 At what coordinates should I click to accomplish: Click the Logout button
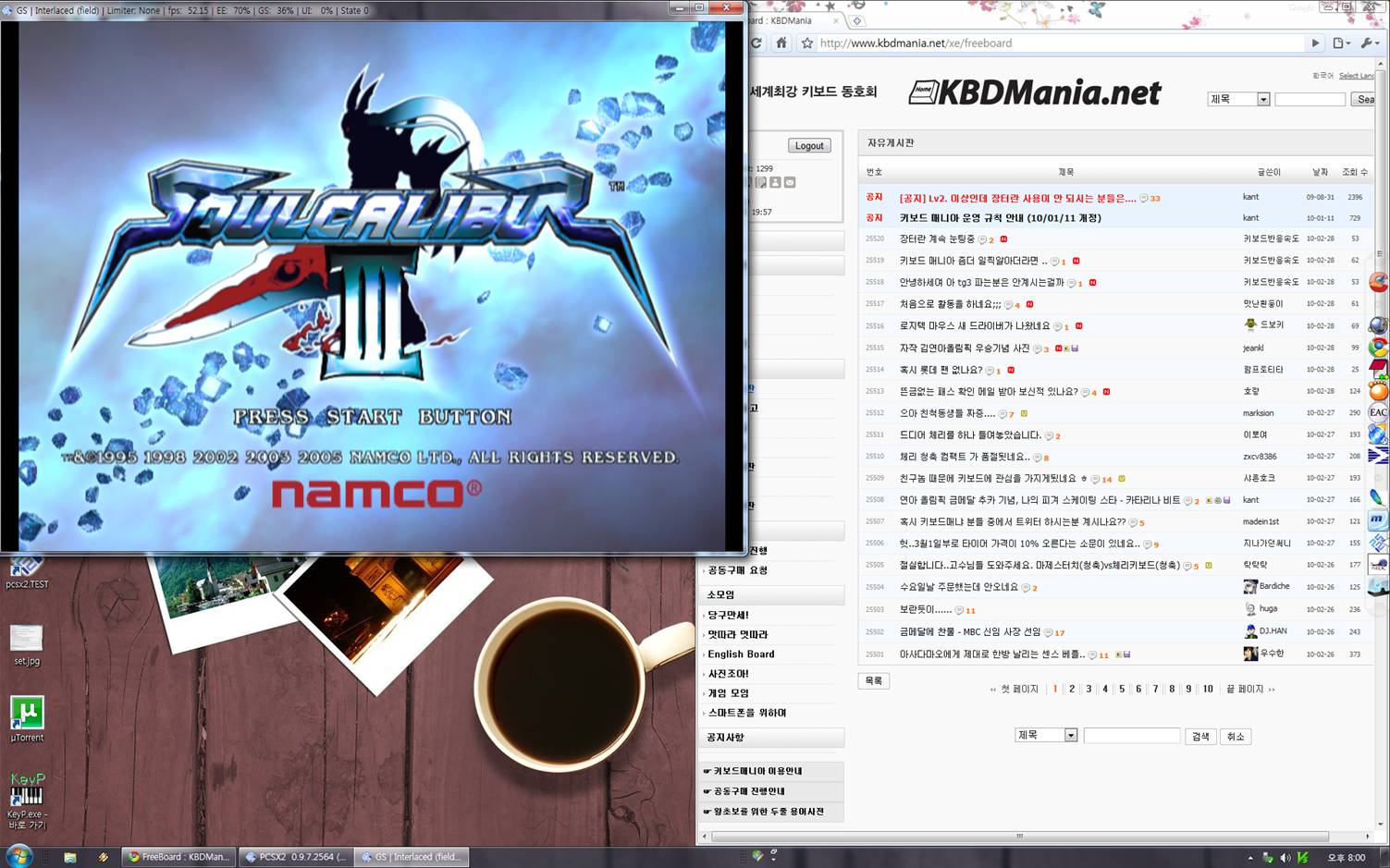809,146
